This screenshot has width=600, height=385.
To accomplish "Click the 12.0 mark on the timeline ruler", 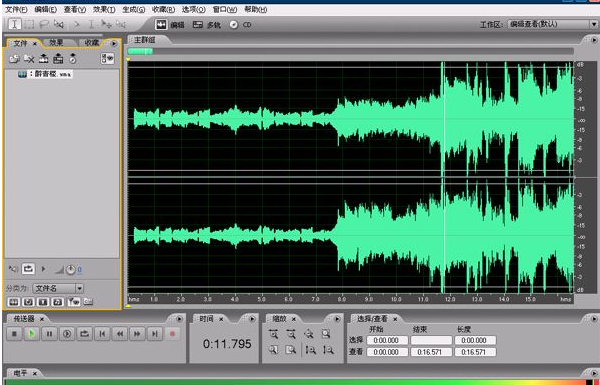I will coord(449,299).
